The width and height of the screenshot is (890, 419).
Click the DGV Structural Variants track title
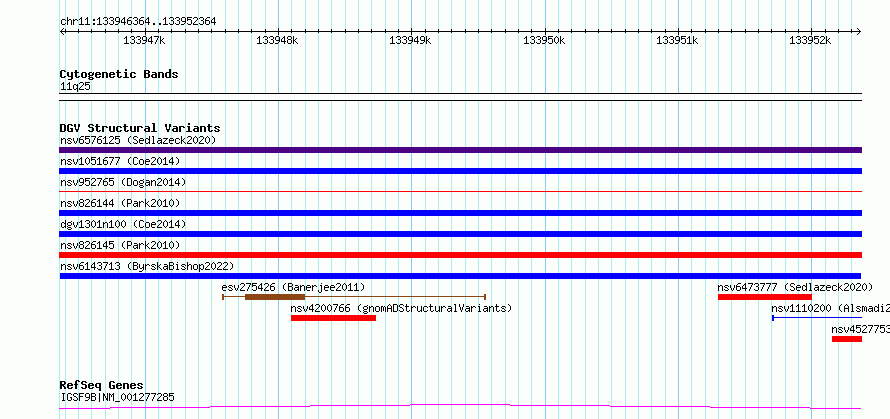tap(140, 128)
